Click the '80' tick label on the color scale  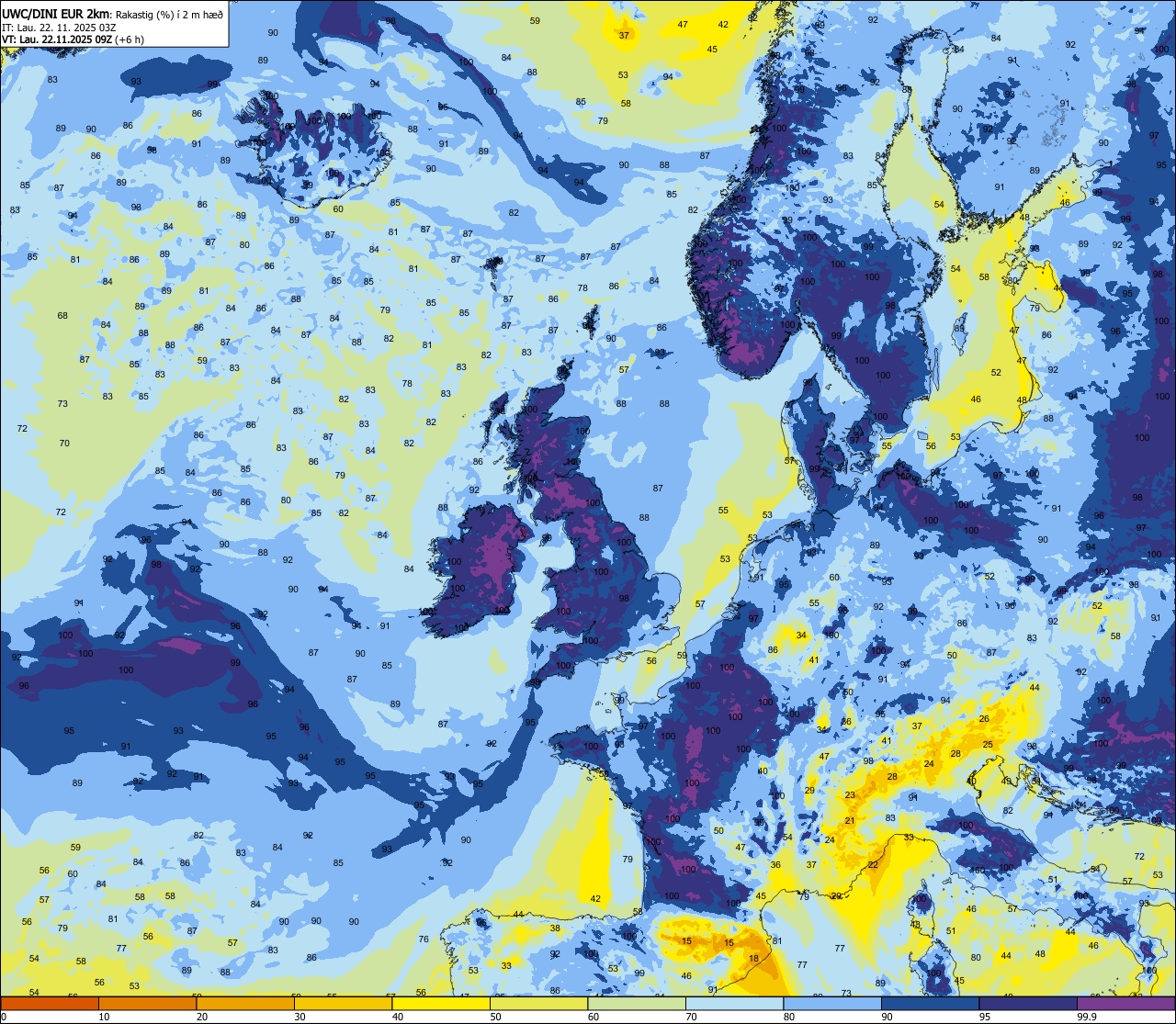(x=788, y=1017)
